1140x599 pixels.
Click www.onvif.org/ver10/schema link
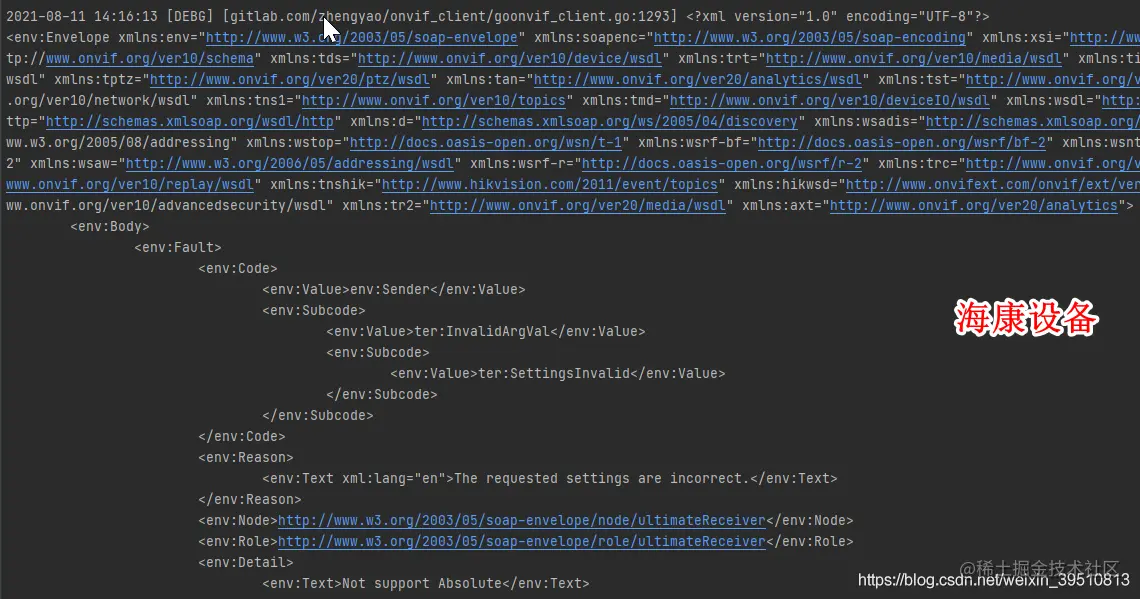[150, 59]
